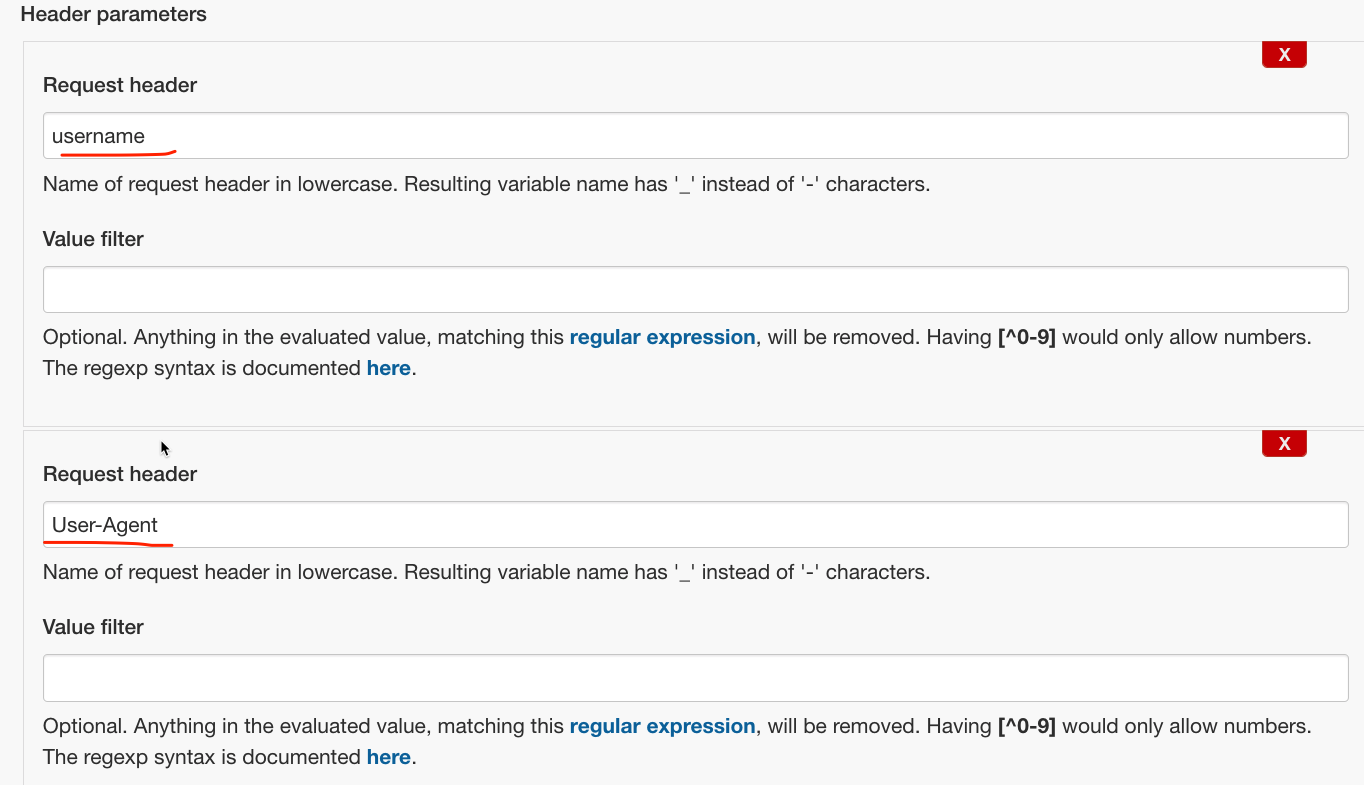Follow the 'here' regexp syntax link for username
This screenshot has width=1364, height=785.
coord(388,368)
